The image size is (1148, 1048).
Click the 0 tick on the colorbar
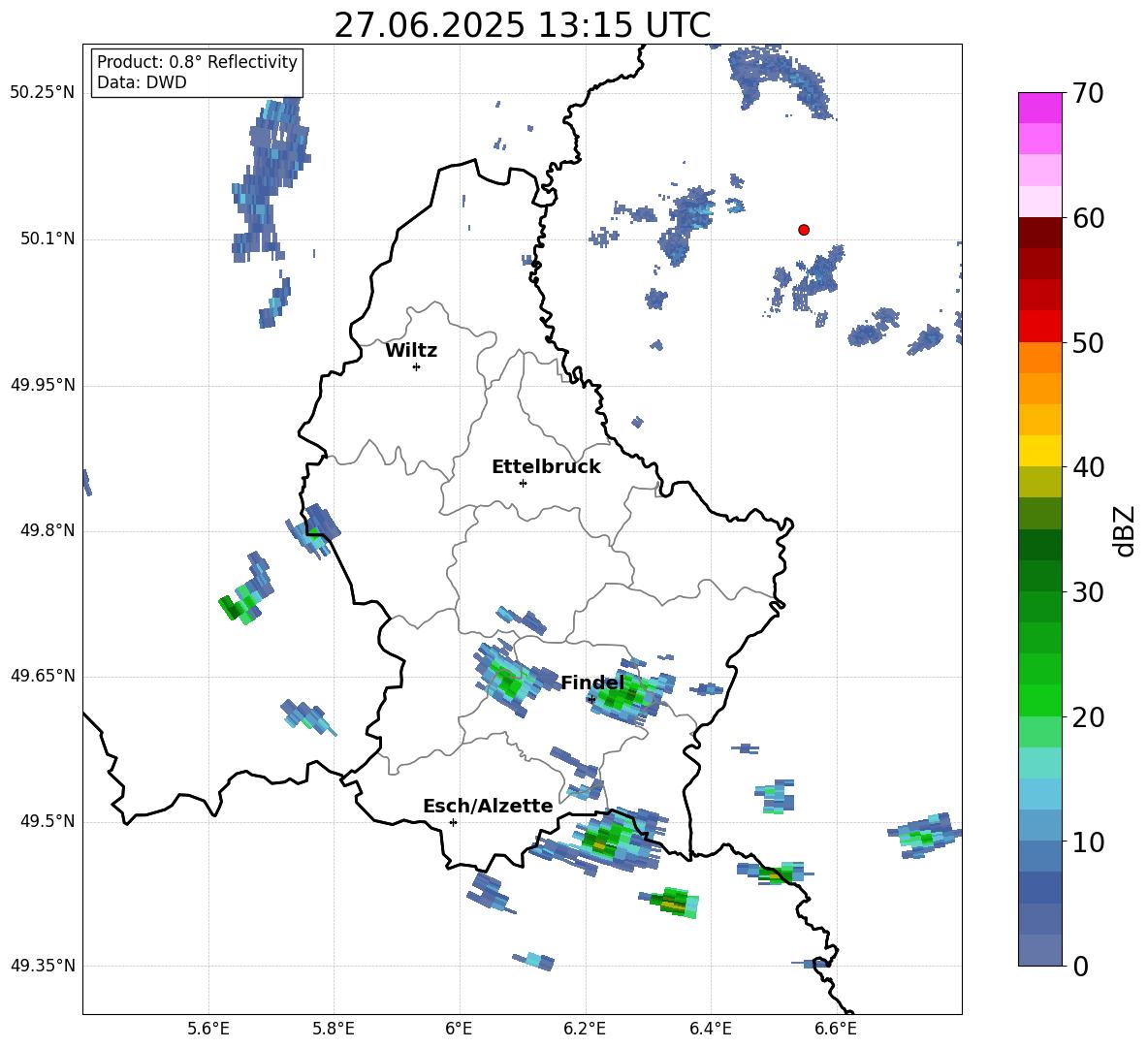(x=1080, y=966)
